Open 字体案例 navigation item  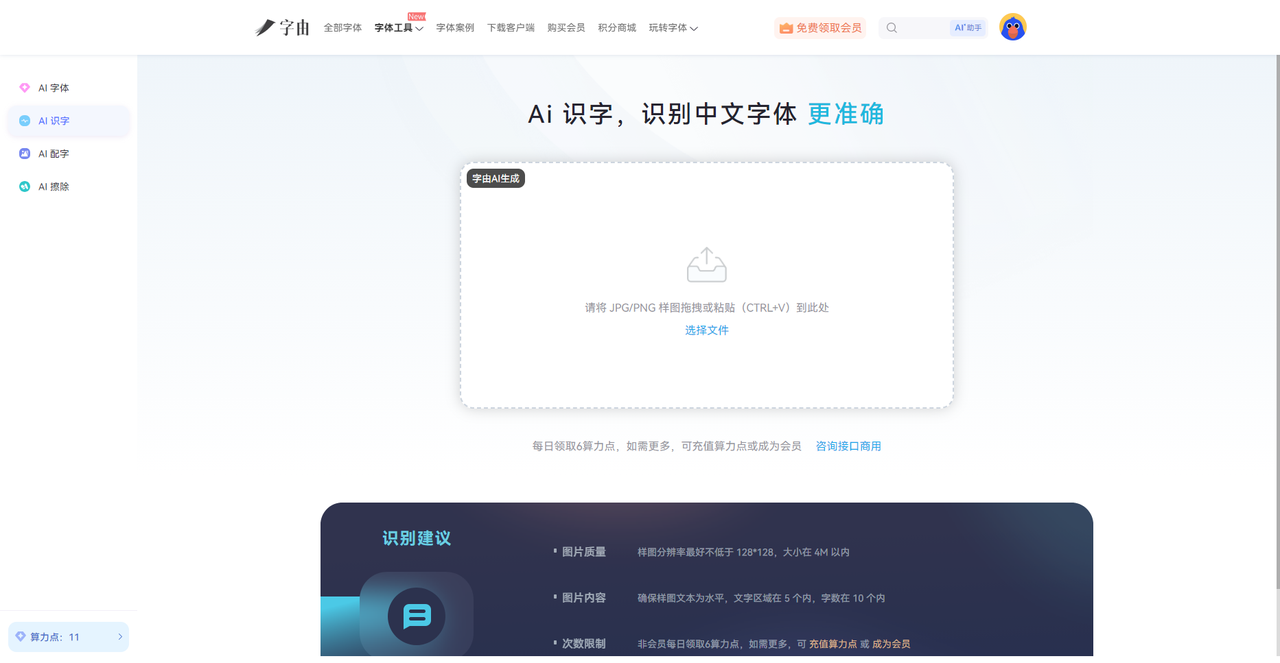pos(455,28)
